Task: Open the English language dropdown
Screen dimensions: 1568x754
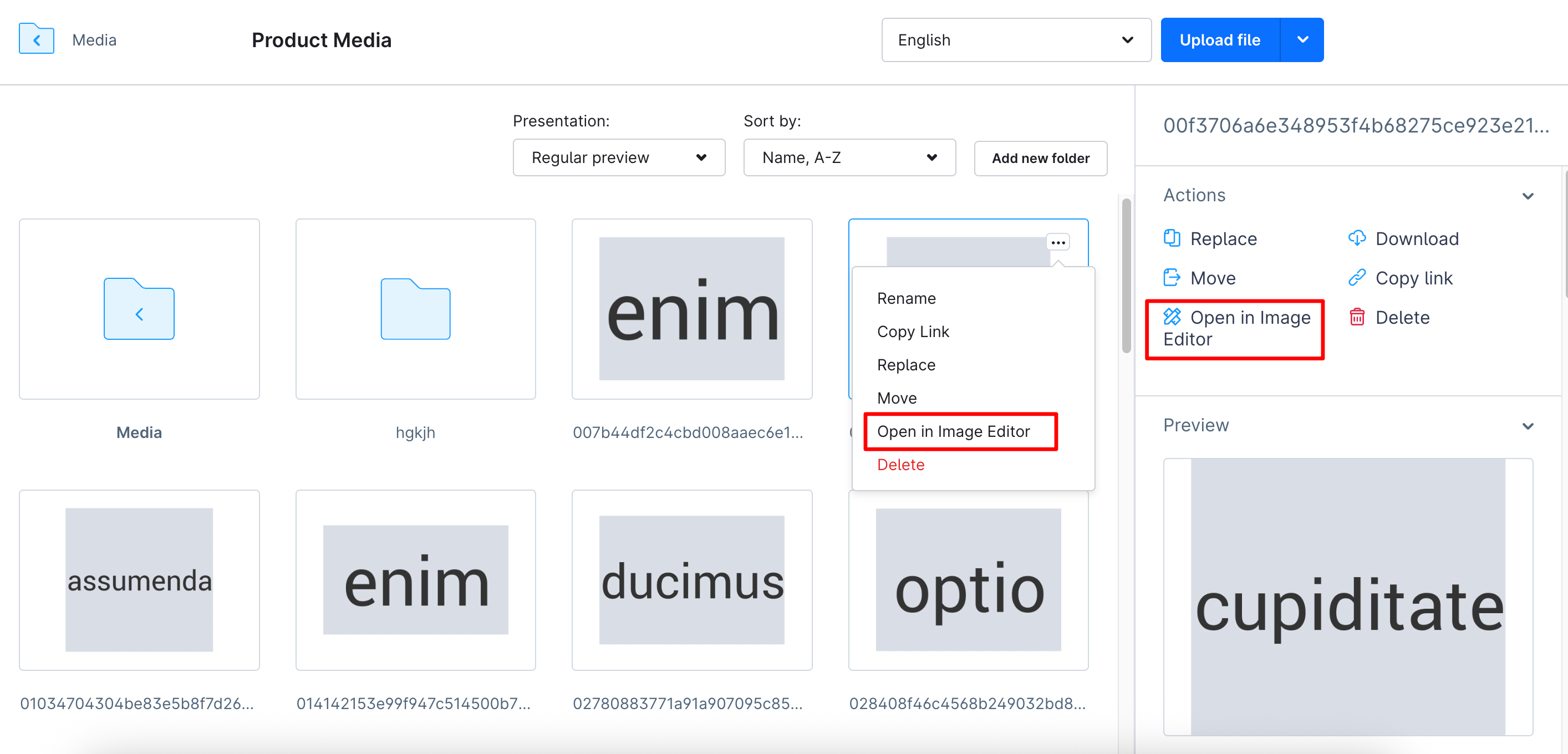Action: [x=1015, y=39]
